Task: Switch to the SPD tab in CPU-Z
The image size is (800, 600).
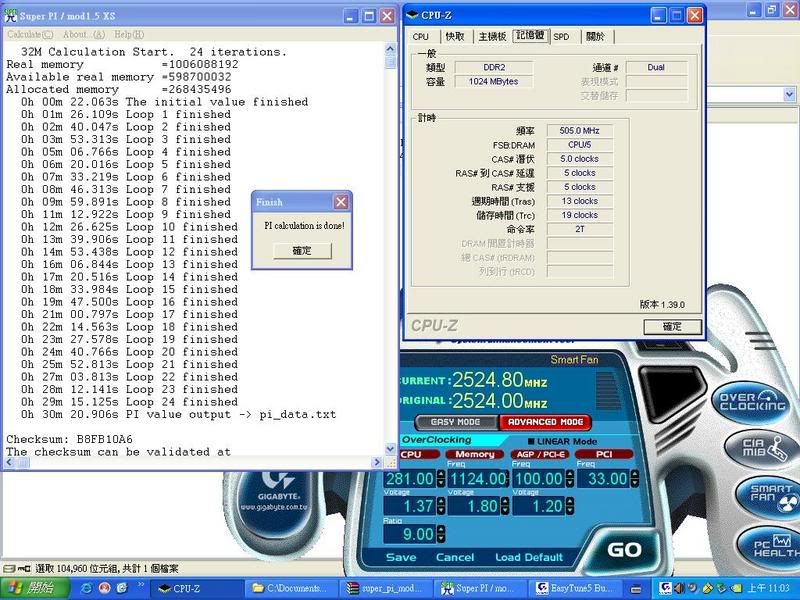Action: (561, 37)
